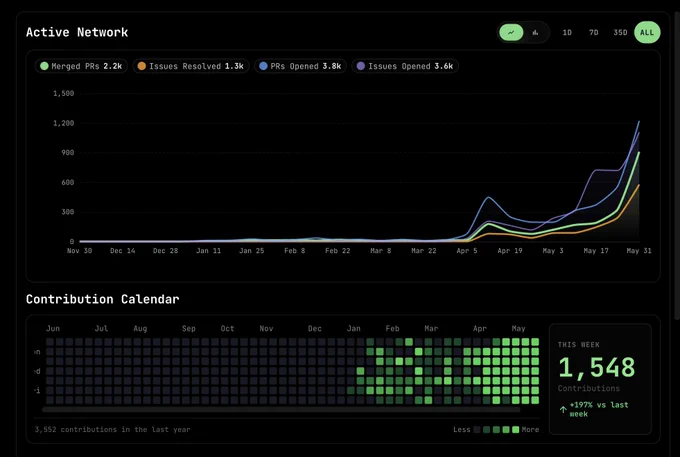Click the upward arrow trend icon
680x457 pixels.
(x=563, y=409)
